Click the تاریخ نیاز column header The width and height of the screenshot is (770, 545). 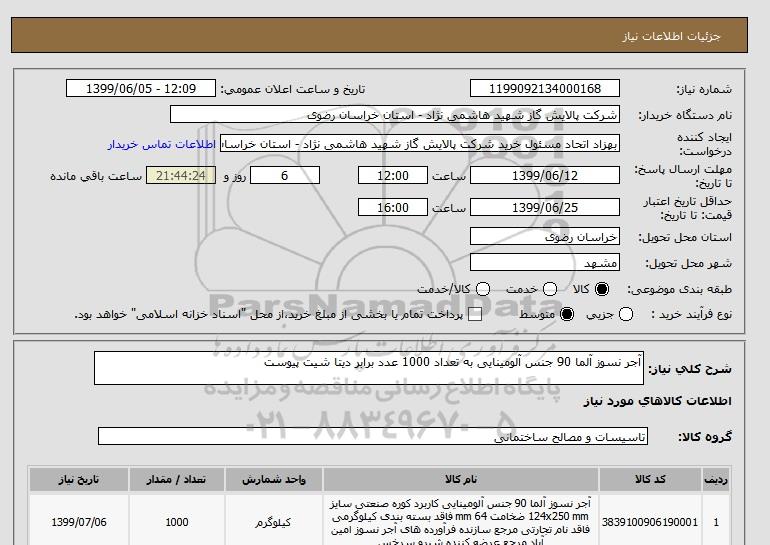tap(79, 479)
